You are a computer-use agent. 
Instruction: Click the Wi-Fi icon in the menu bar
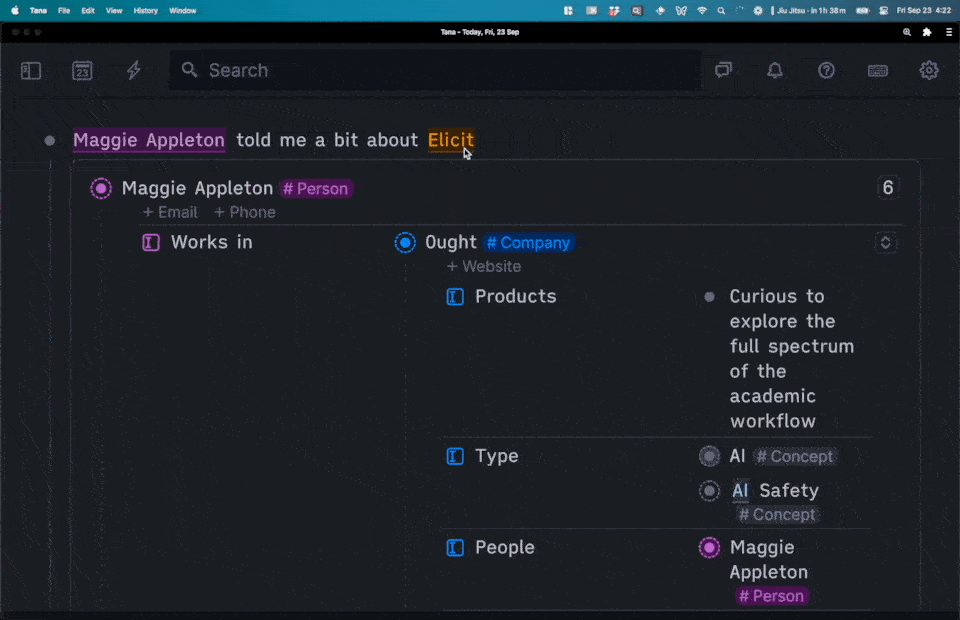[x=702, y=10]
